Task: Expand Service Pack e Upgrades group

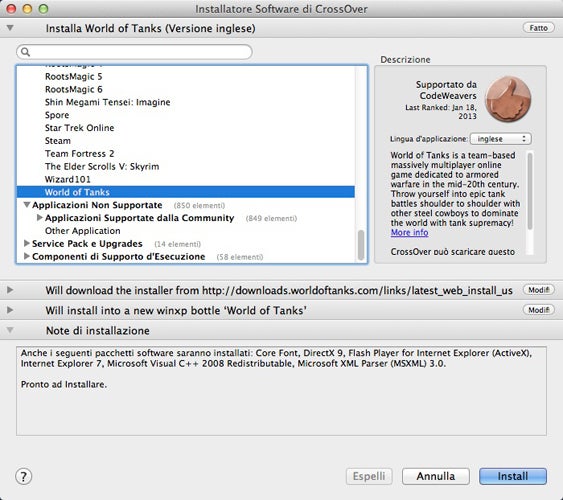Action: point(27,243)
